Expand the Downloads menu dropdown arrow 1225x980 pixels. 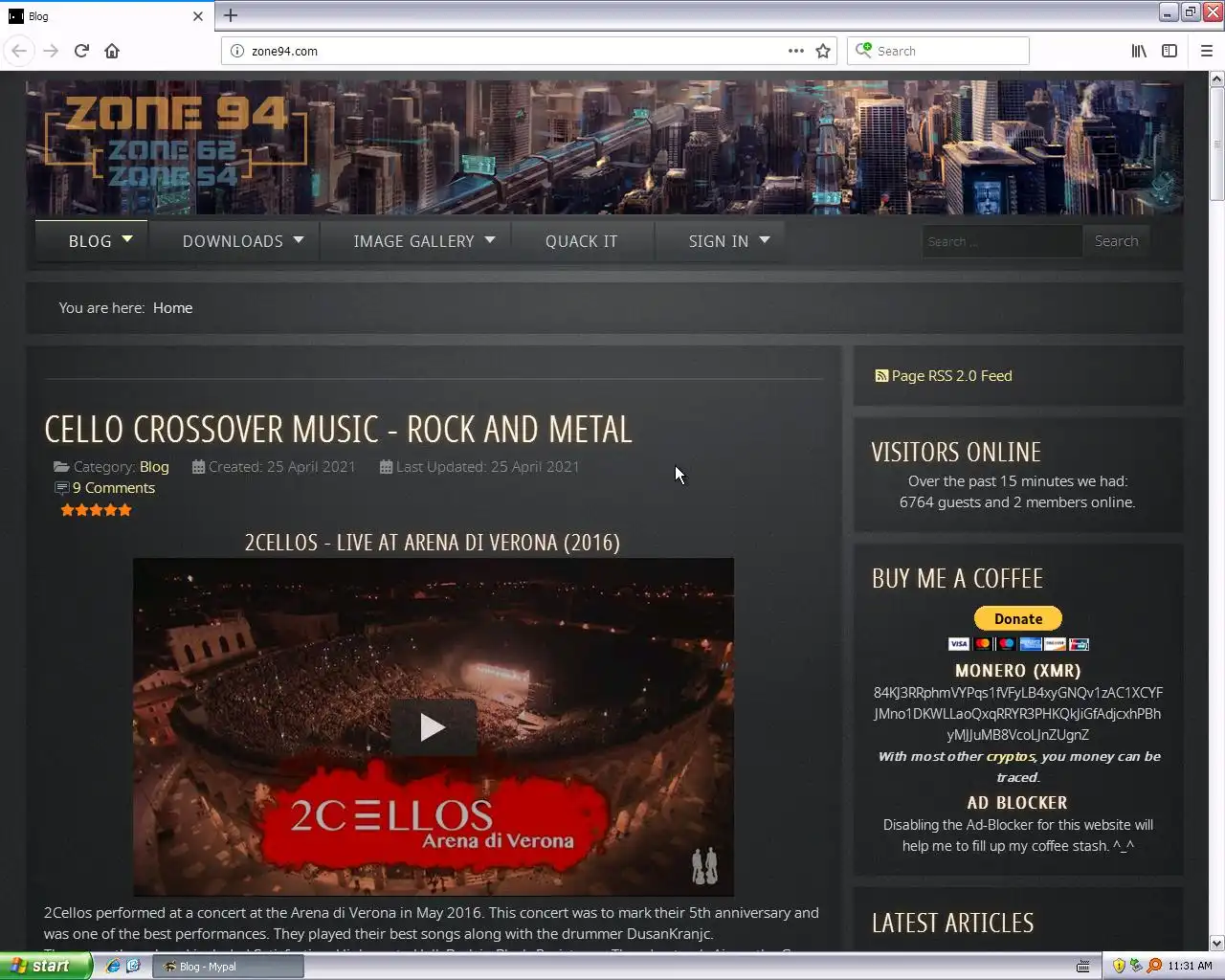pos(299,239)
